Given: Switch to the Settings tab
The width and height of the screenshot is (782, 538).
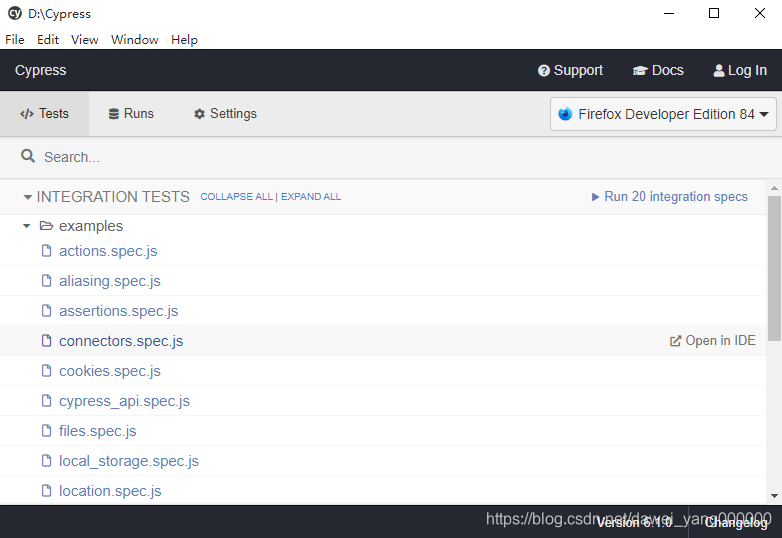Looking at the screenshot, I should [x=225, y=114].
